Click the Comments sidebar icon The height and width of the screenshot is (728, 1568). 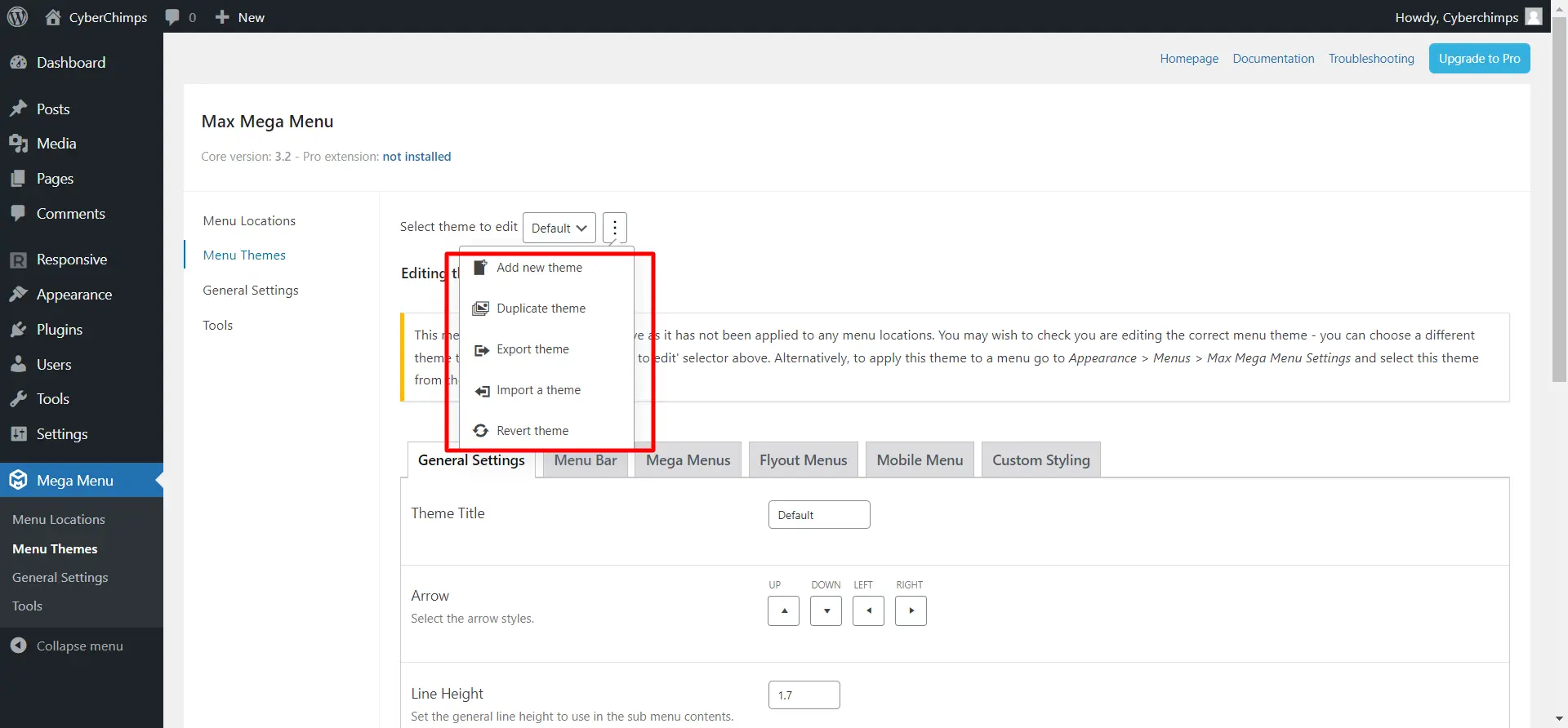[18, 213]
